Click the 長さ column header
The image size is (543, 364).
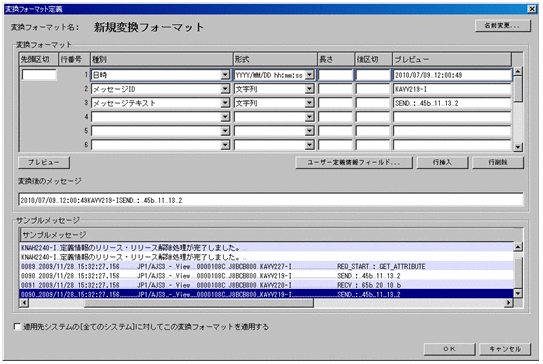(336, 59)
